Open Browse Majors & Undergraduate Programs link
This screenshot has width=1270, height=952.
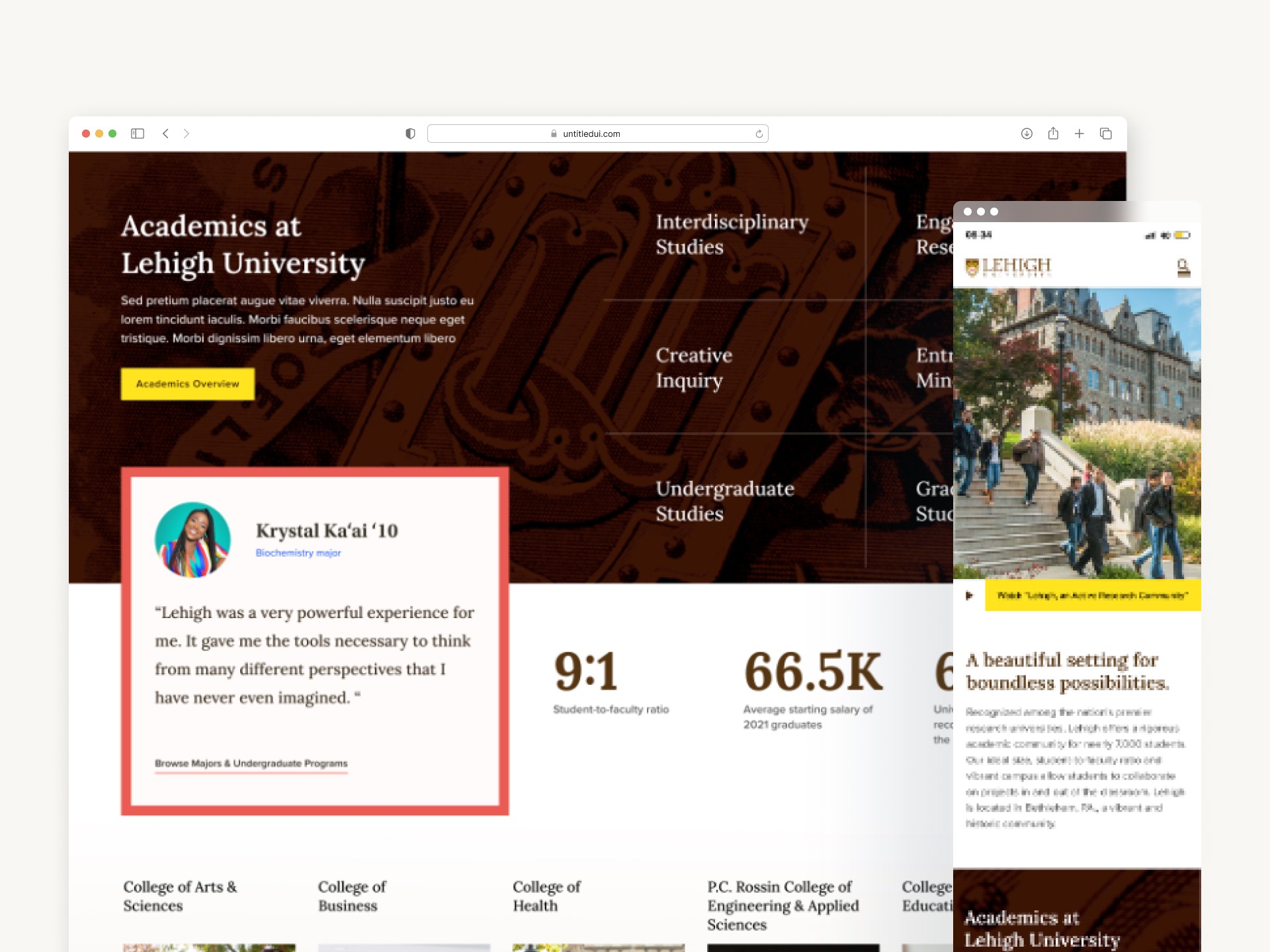click(251, 764)
